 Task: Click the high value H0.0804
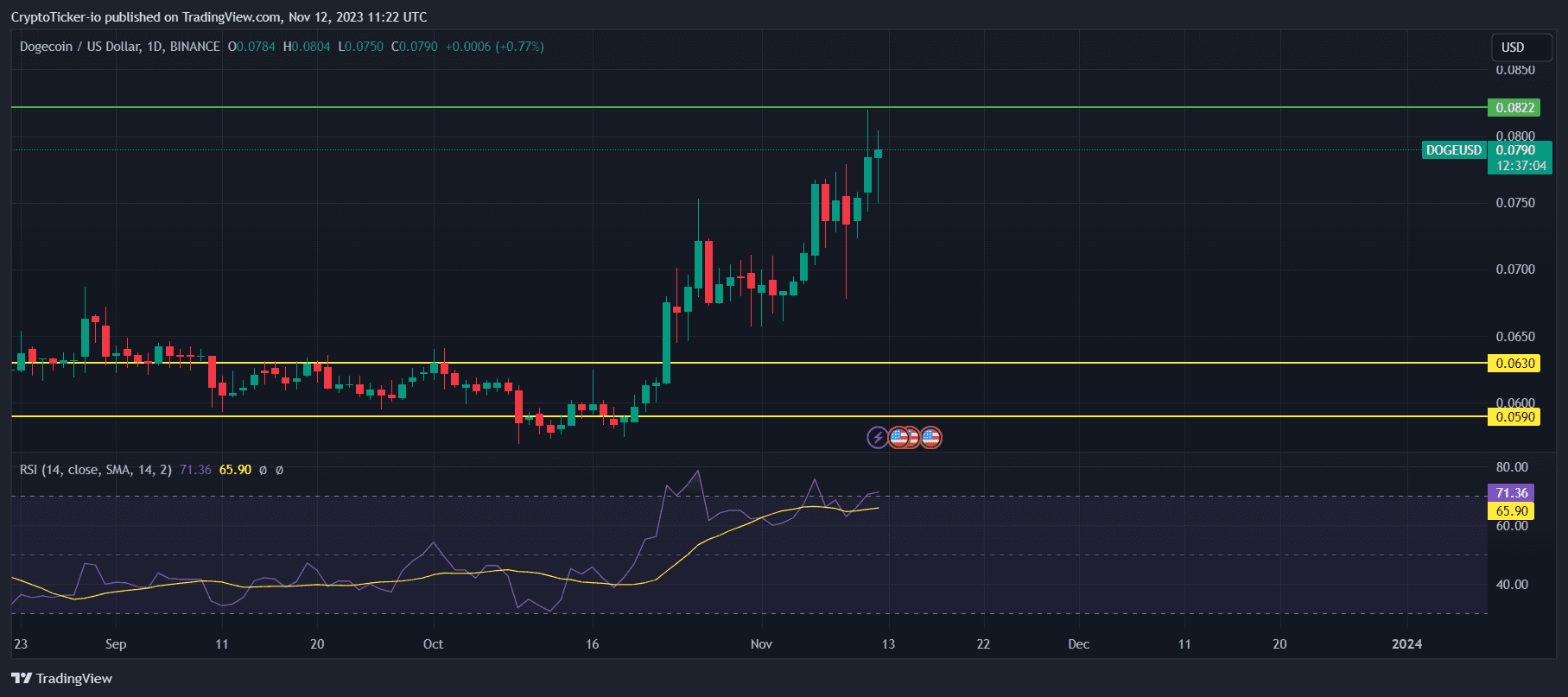[x=307, y=47]
